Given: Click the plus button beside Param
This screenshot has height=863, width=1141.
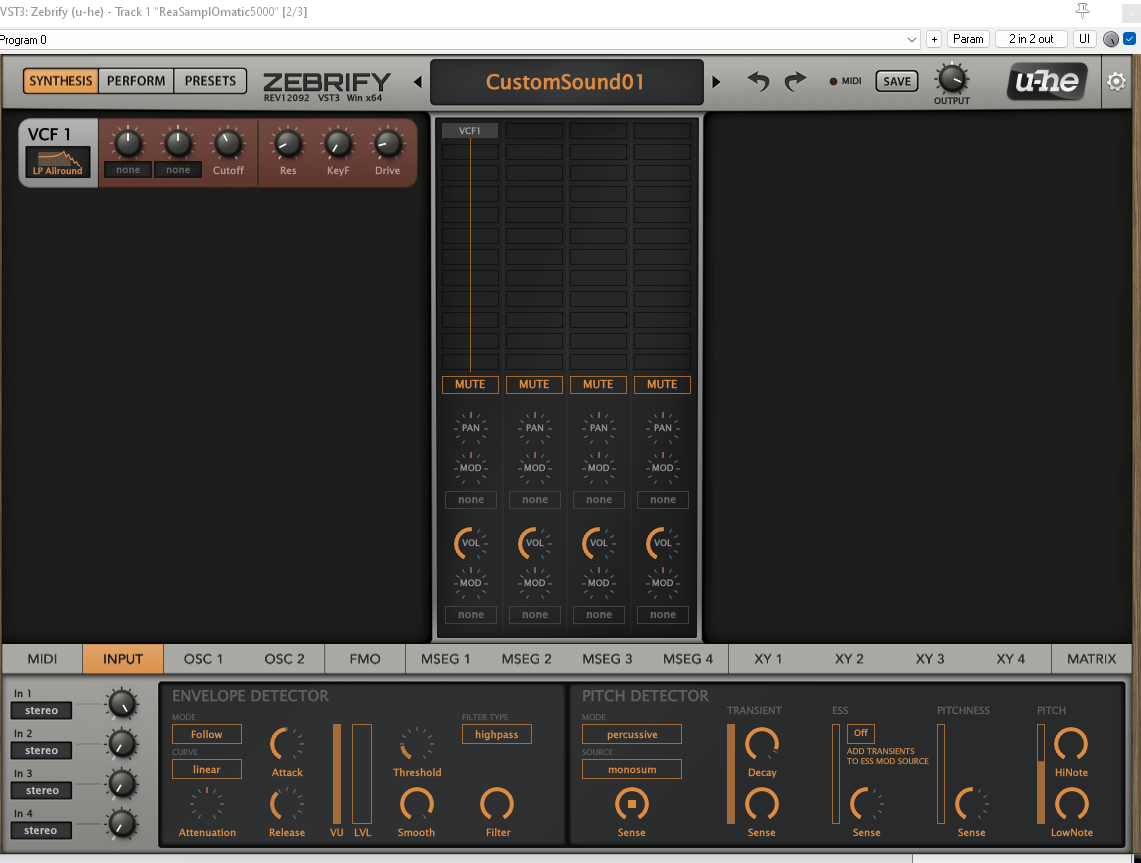Looking at the screenshot, I should [x=934, y=39].
